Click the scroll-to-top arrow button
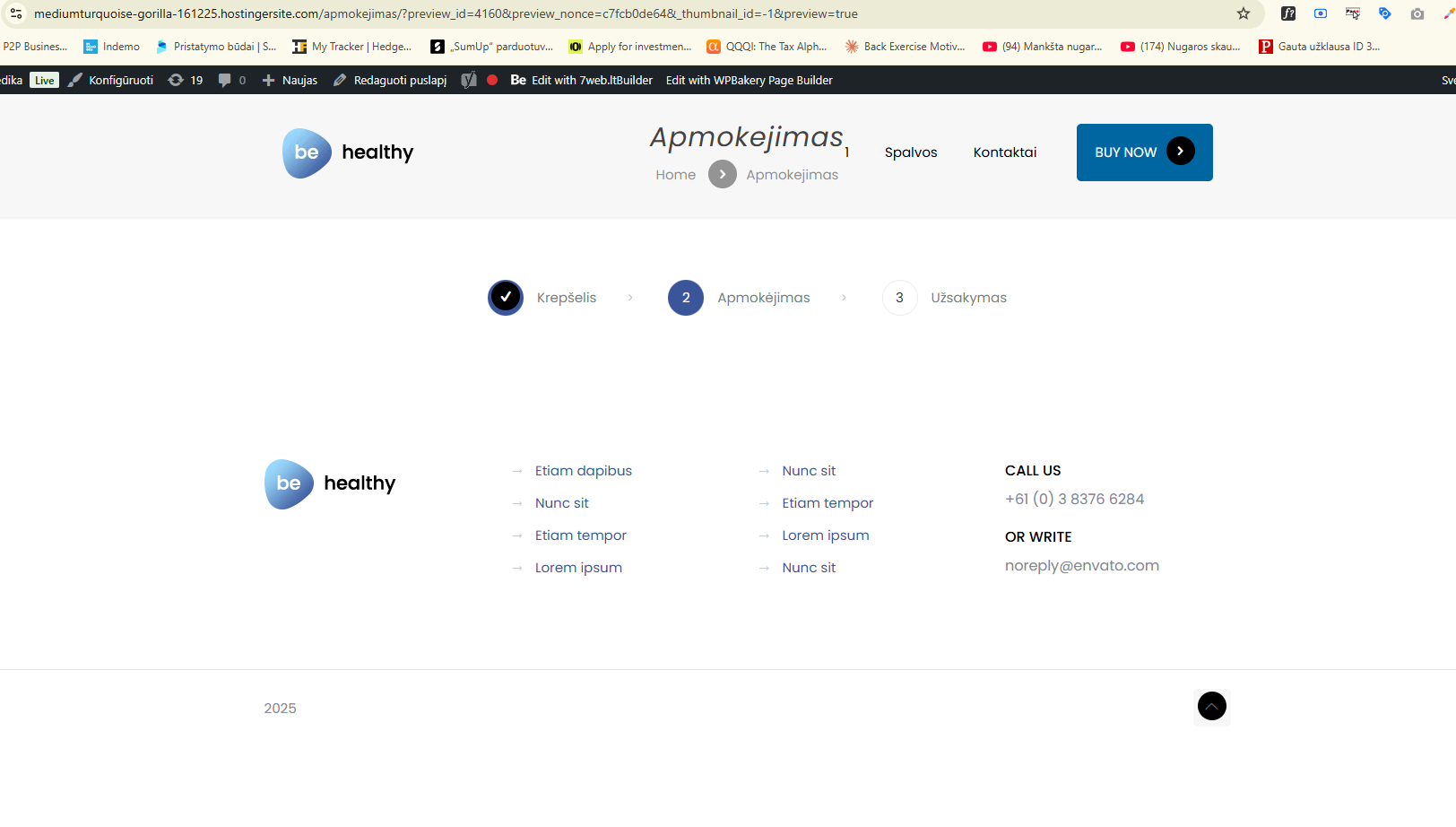 coord(1211,707)
